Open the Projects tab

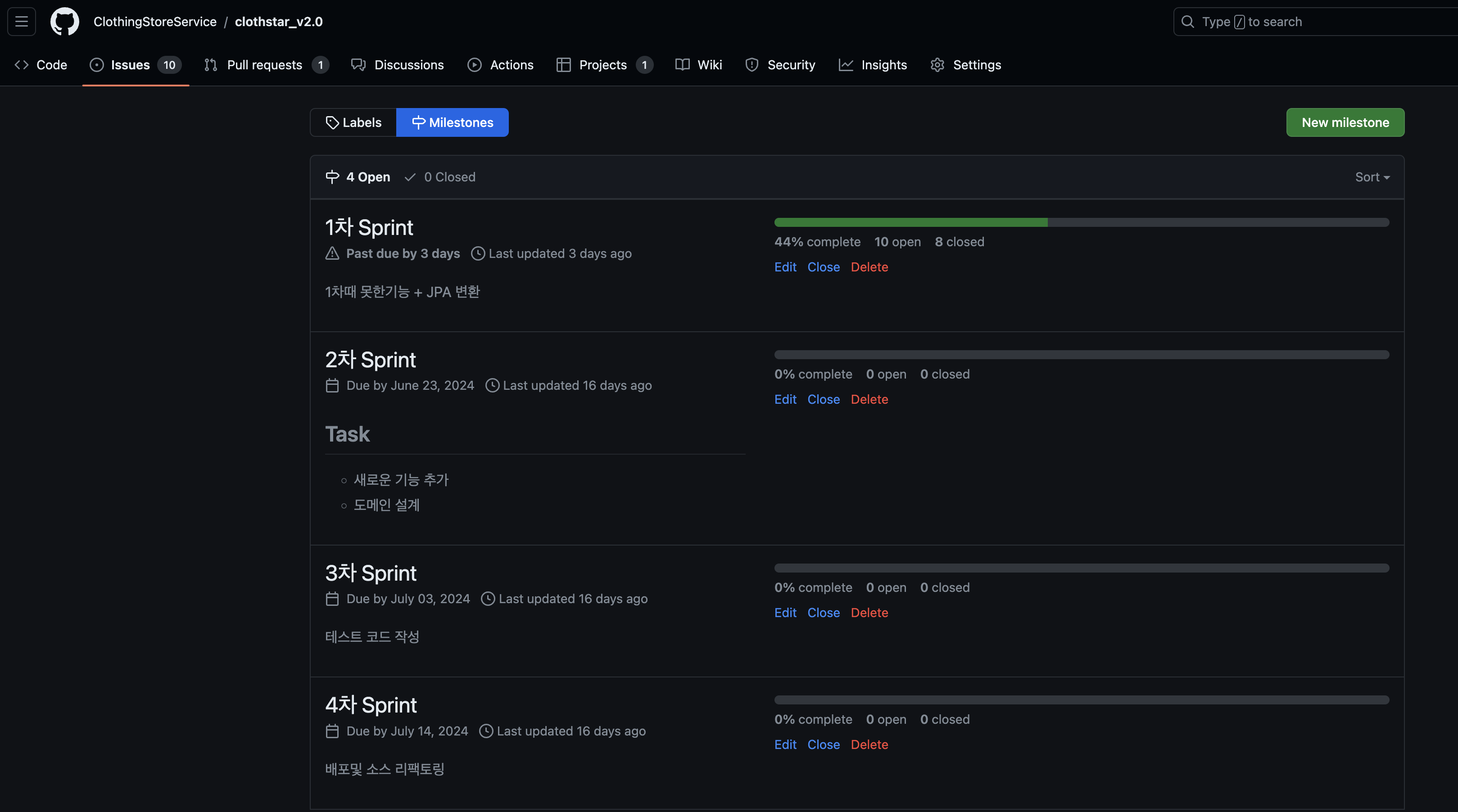pyautogui.click(x=603, y=65)
